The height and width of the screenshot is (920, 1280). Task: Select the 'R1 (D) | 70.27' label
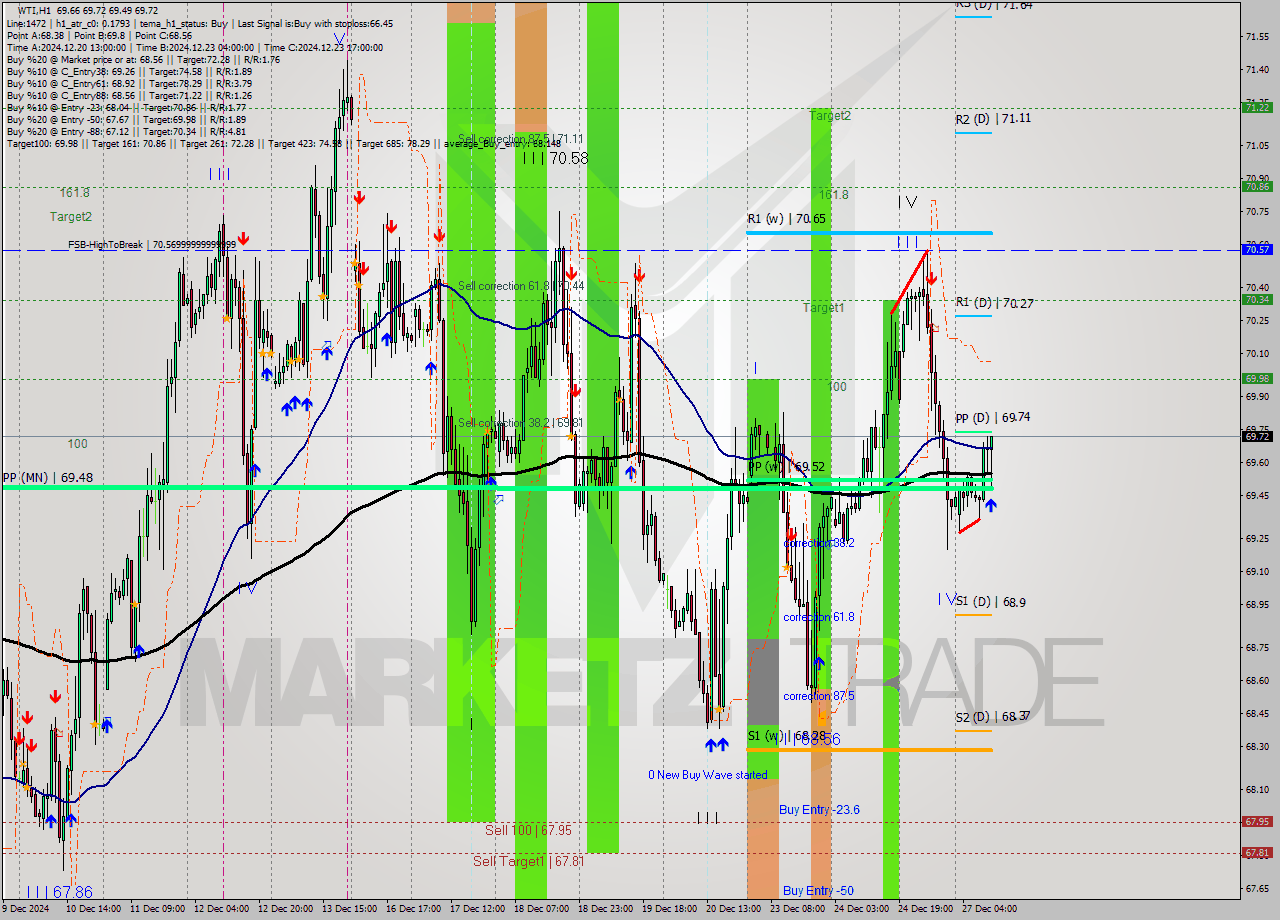tap(993, 302)
